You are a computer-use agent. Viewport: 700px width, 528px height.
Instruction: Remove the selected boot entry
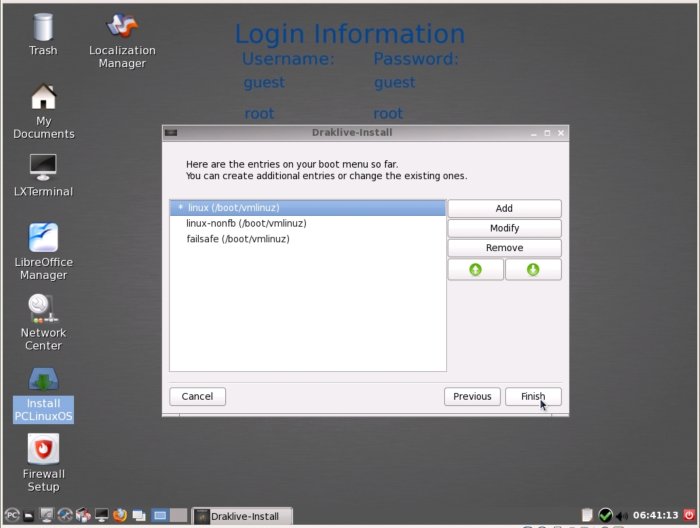504,248
